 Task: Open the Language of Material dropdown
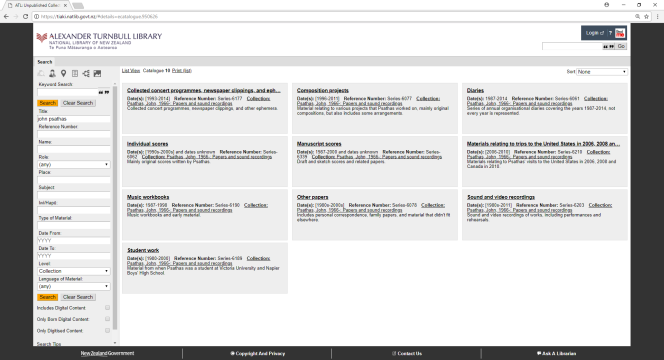[x=74, y=286]
